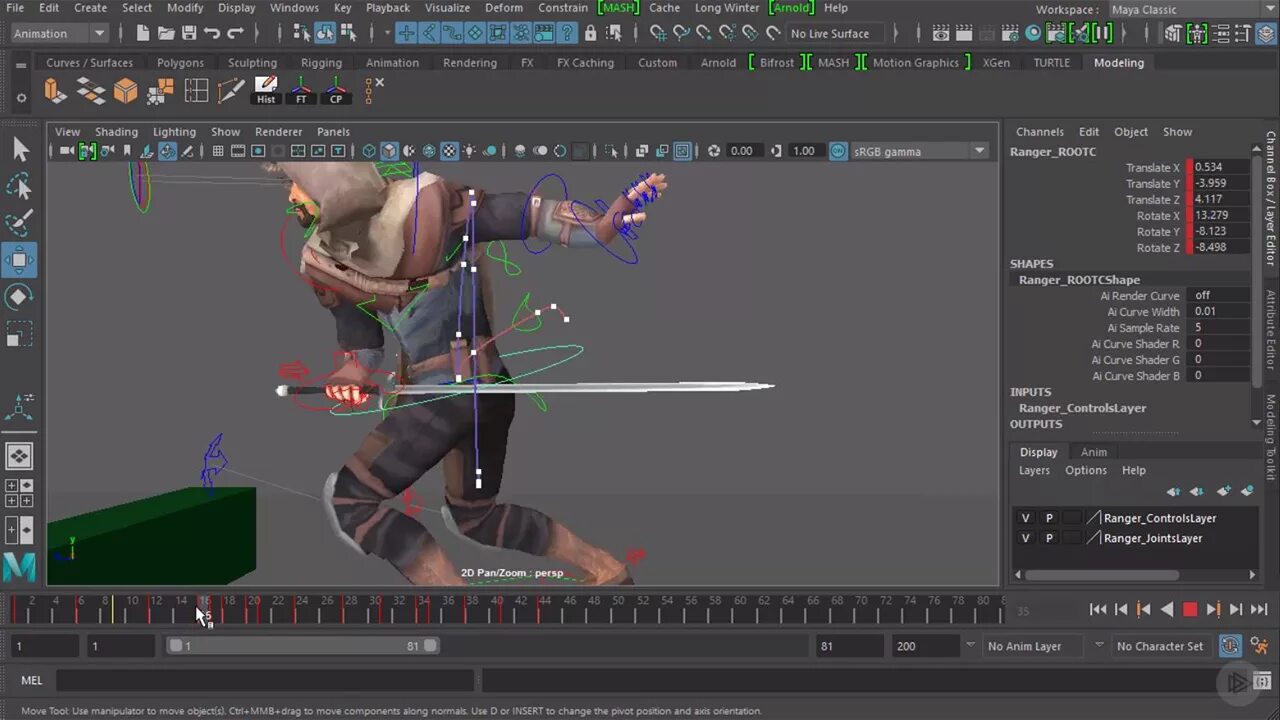Collapse the channel box outputs arrow
This screenshot has height=720, width=1280.
pyautogui.click(x=1256, y=423)
